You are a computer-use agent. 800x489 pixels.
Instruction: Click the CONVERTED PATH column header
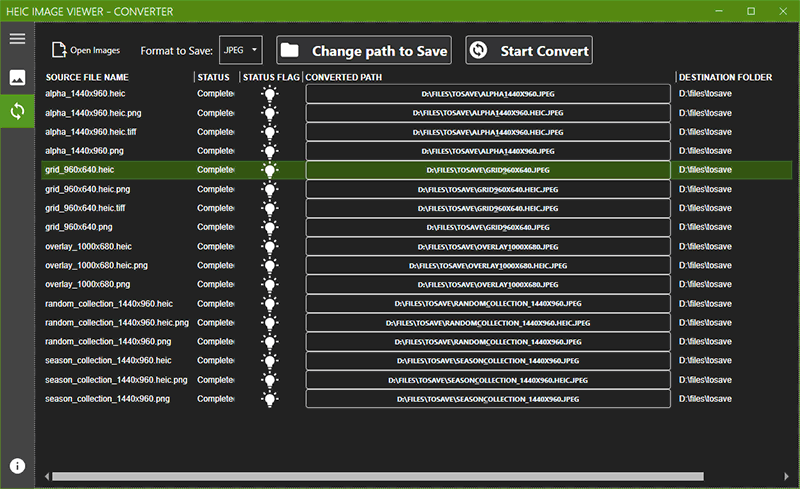pyautogui.click(x=343, y=77)
